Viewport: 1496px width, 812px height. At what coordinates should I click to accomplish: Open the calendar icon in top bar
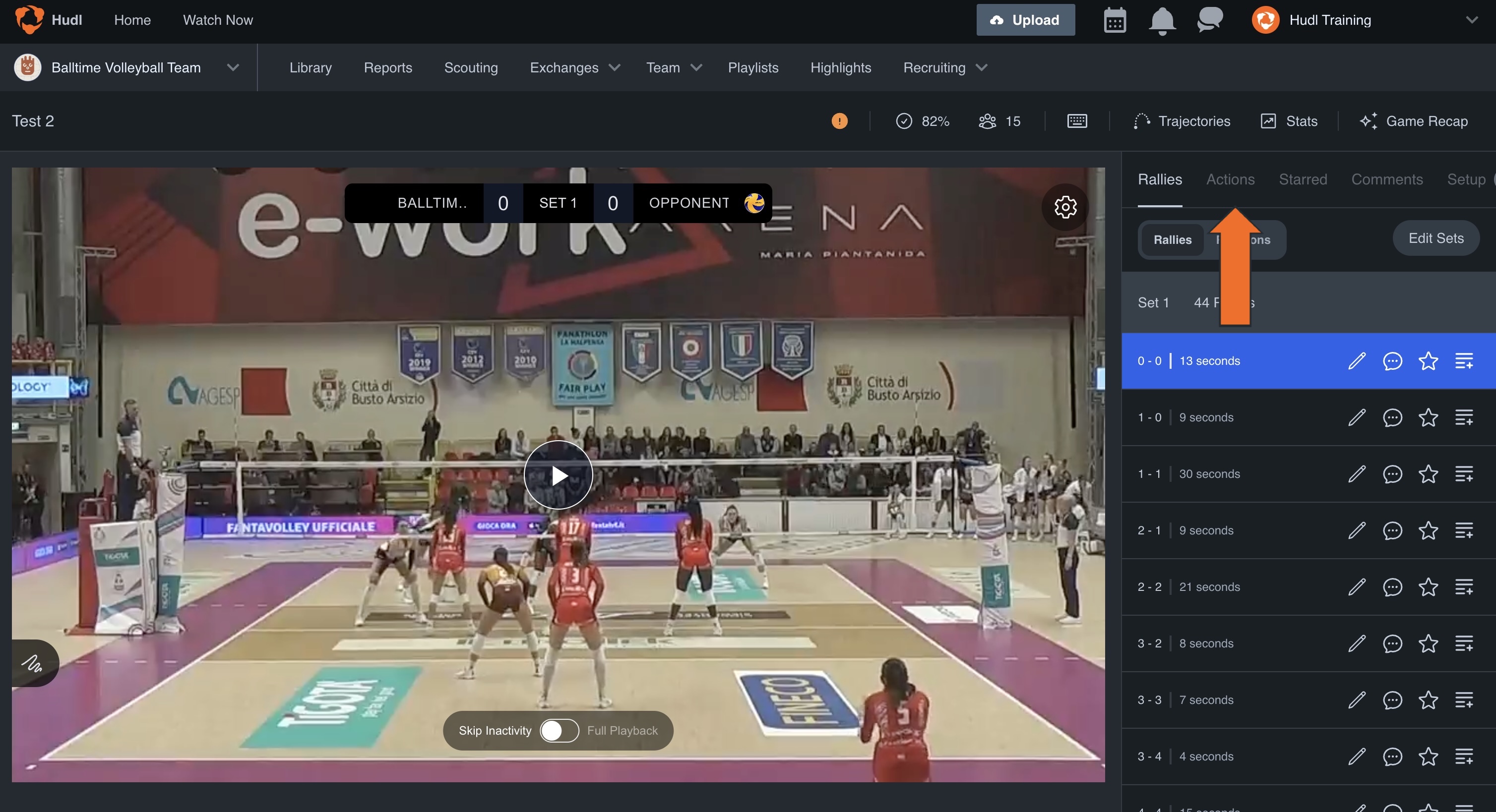click(1115, 20)
